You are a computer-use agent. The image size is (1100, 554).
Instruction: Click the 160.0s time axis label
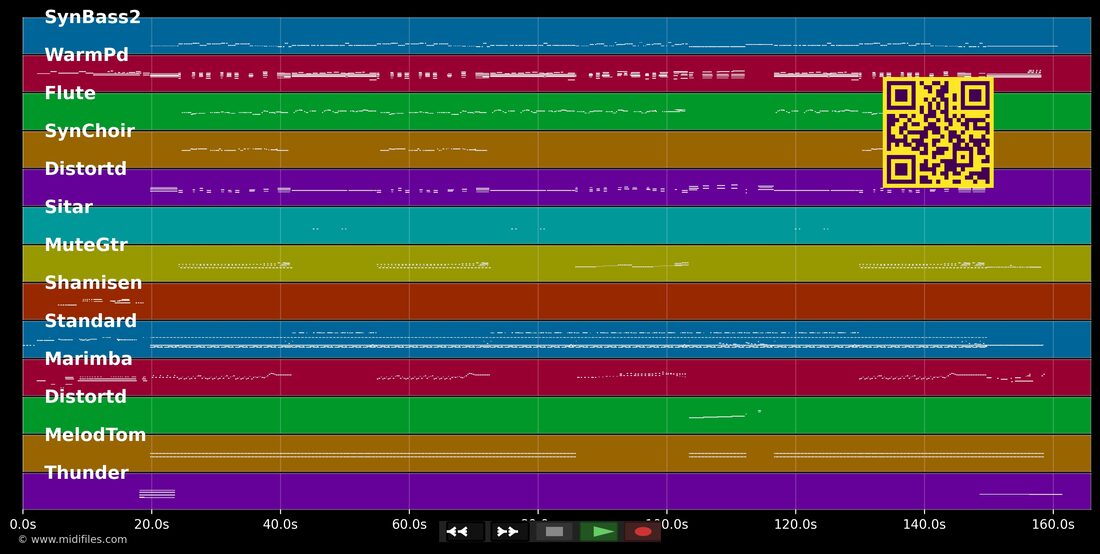pyautogui.click(x=1053, y=525)
